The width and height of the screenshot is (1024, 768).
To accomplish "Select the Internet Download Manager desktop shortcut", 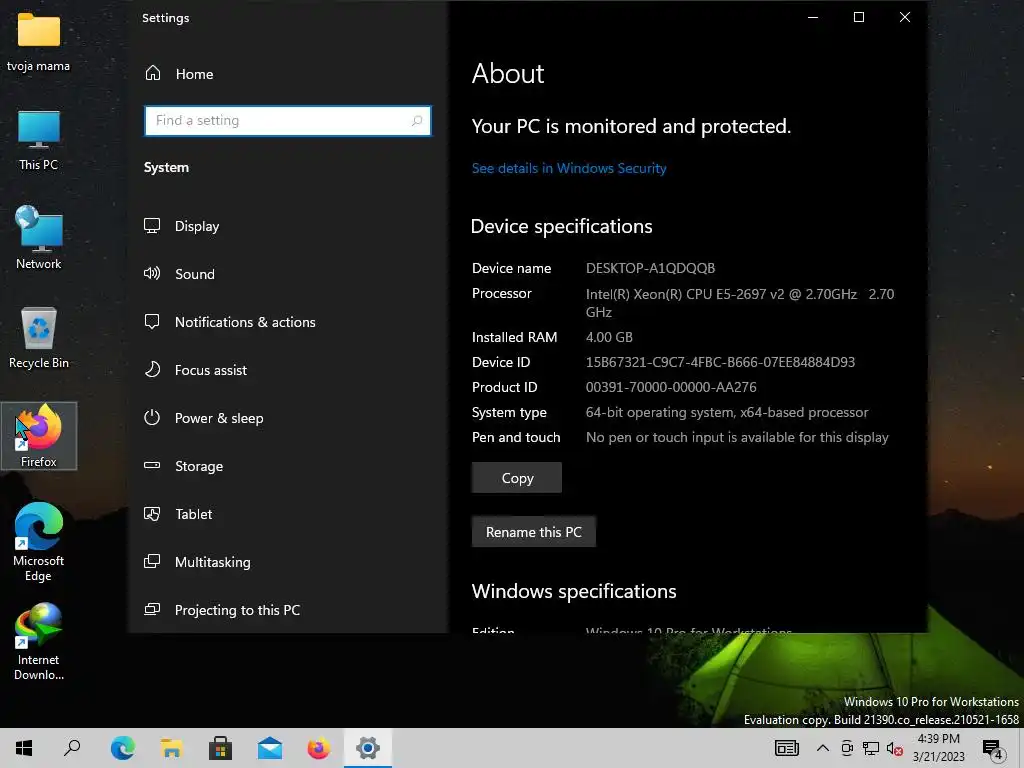I will [39, 642].
